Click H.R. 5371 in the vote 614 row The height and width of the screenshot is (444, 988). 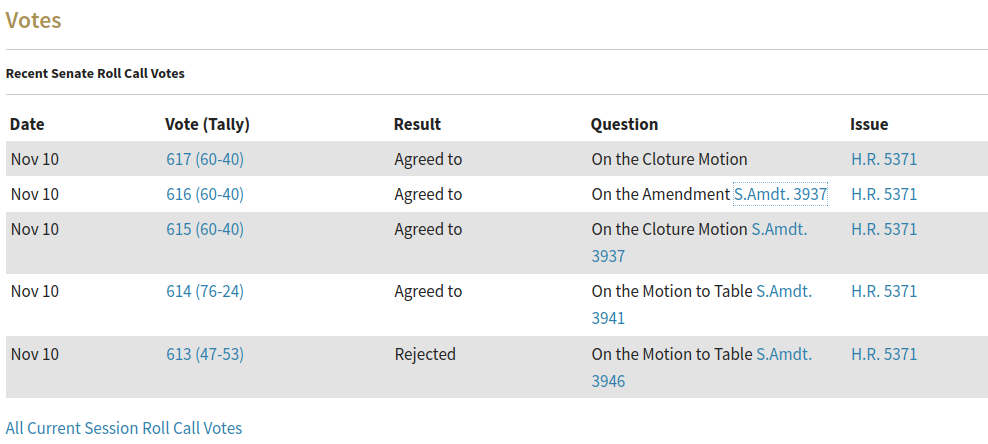pyautogui.click(x=884, y=291)
